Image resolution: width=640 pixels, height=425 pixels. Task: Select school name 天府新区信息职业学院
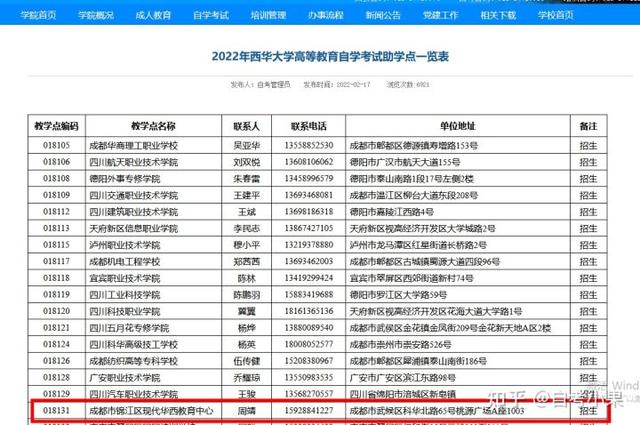point(133,229)
